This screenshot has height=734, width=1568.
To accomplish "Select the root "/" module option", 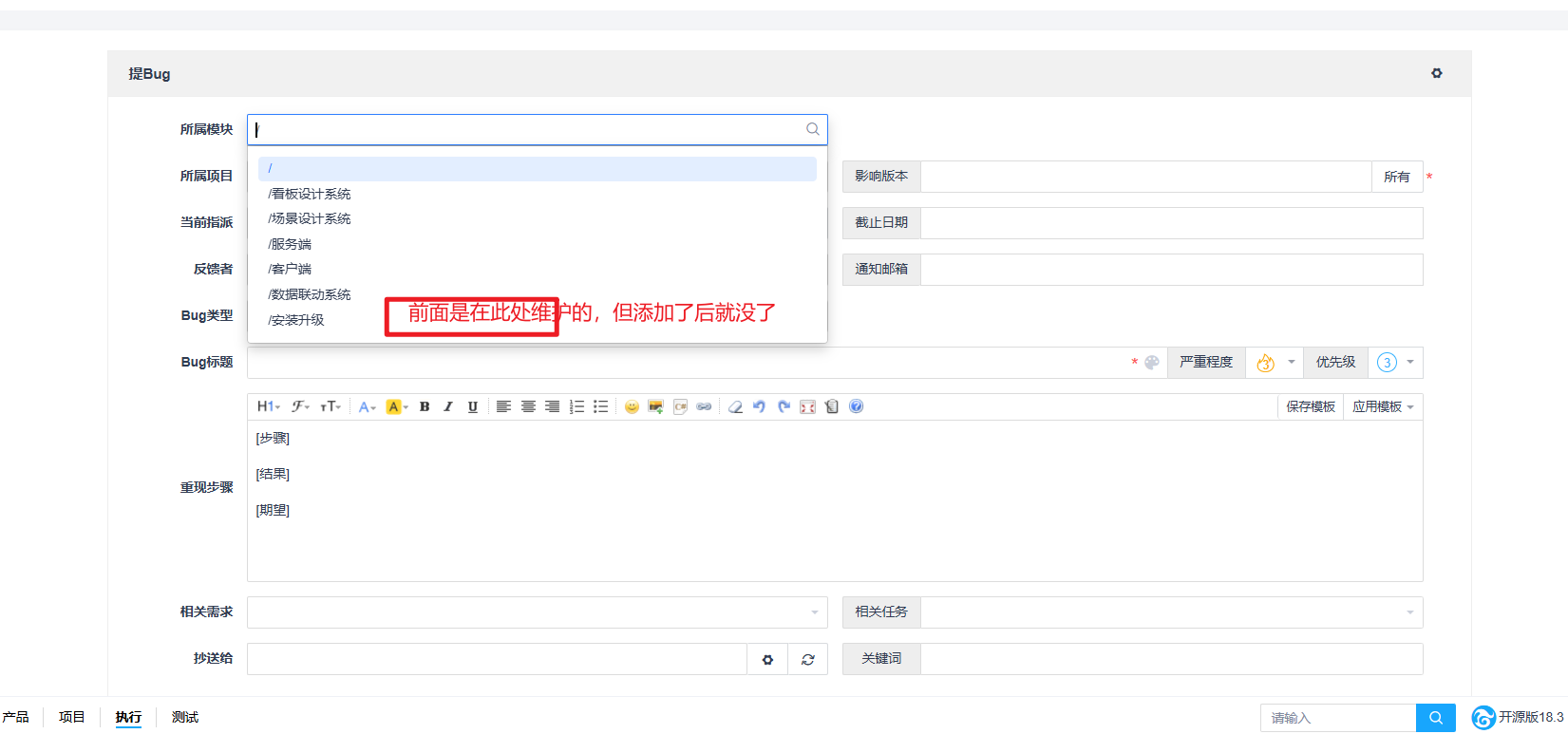I will (x=538, y=168).
